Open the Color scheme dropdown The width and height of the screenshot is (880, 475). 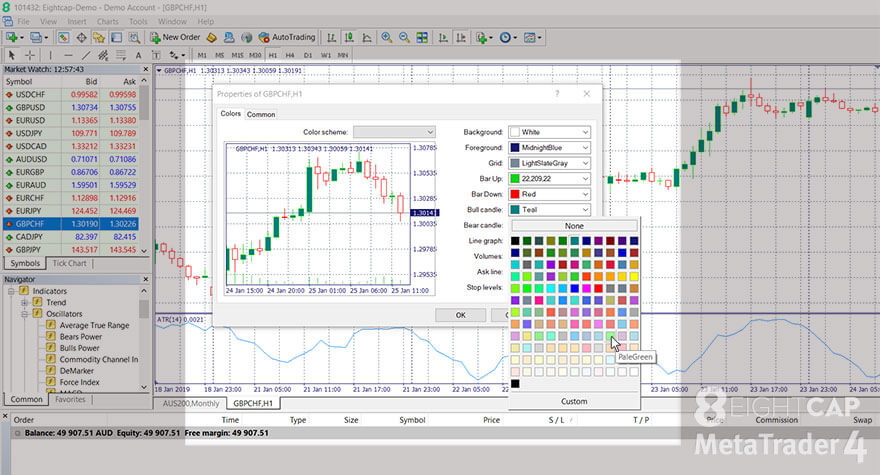click(395, 132)
